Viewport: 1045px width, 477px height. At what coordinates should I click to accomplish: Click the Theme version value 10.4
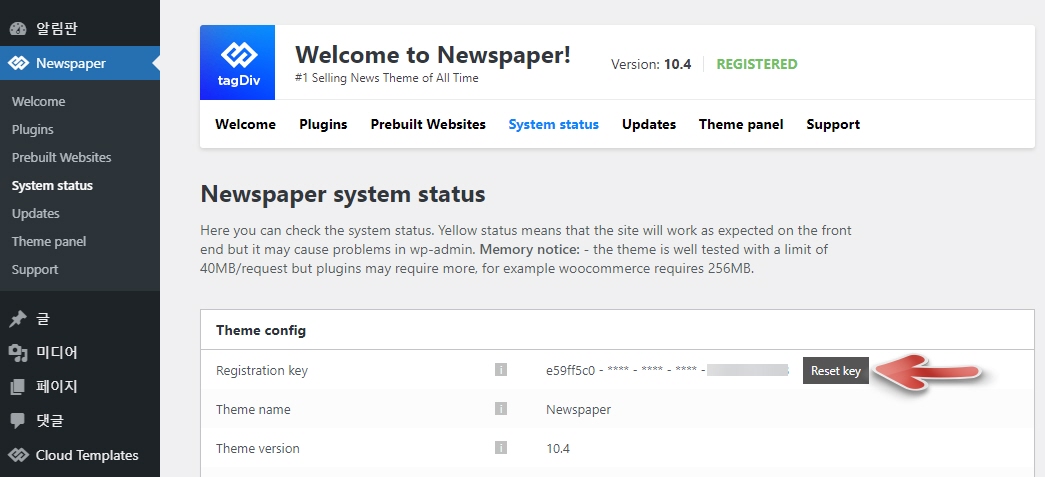pyautogui.click(x=558, y=448)
